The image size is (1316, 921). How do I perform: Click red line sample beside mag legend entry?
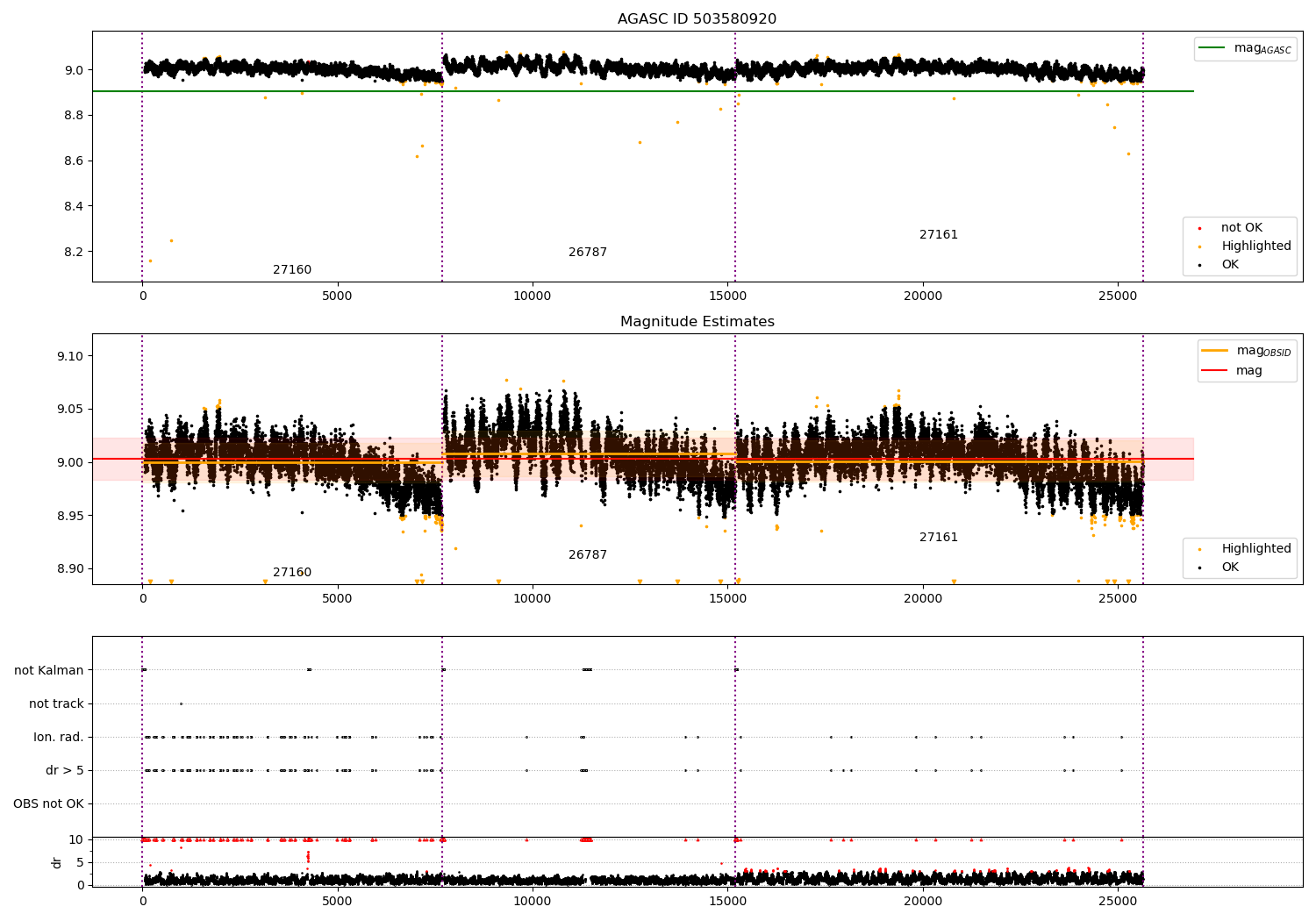coord(1215,370)
